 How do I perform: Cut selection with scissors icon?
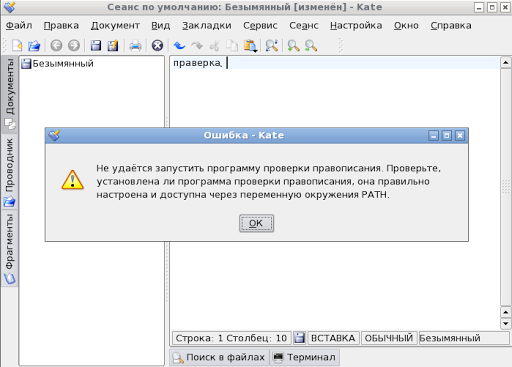(215, 45)
